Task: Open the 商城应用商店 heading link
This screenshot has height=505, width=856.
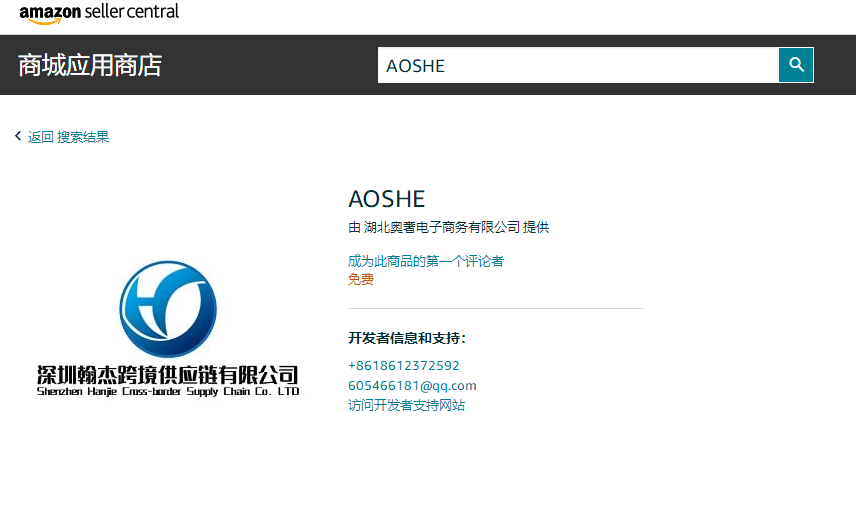Action: pyautogui.click(x=90, y=66)
